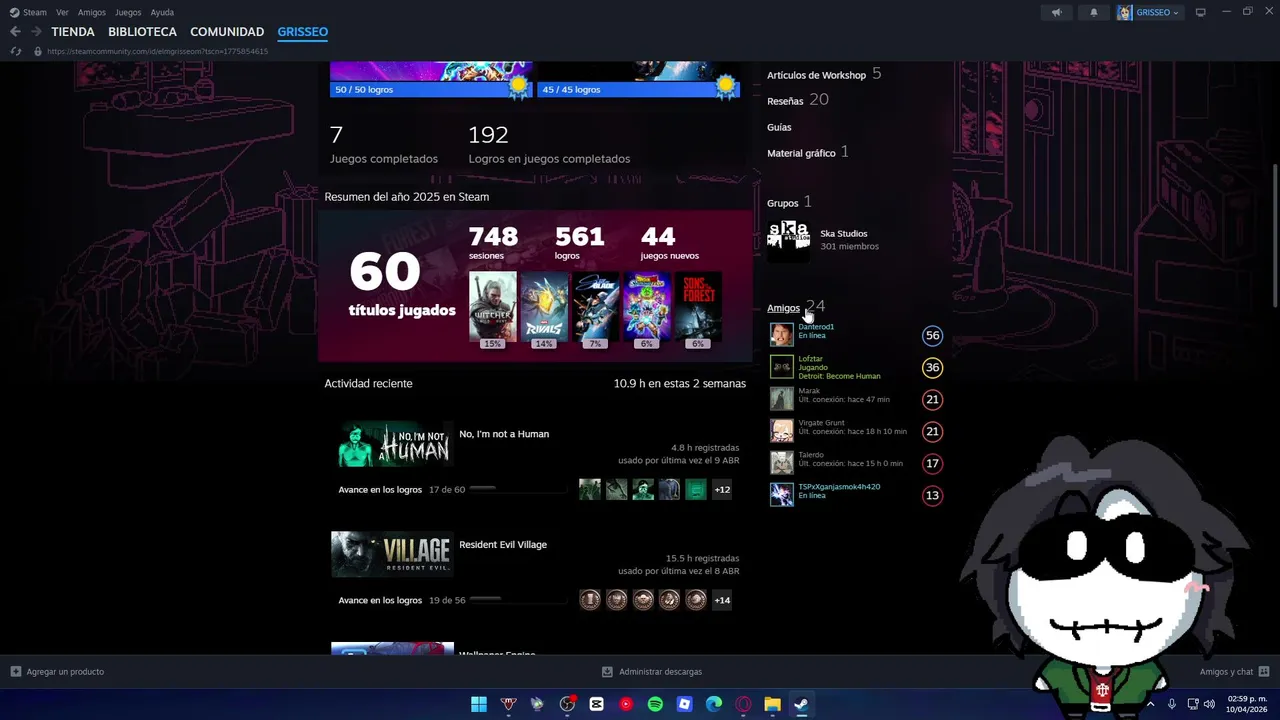Image resolution: width=1280 pixels, height=720 pixels.
Task: Open the Ska Studios group avatar
Action: coord(788,240)
